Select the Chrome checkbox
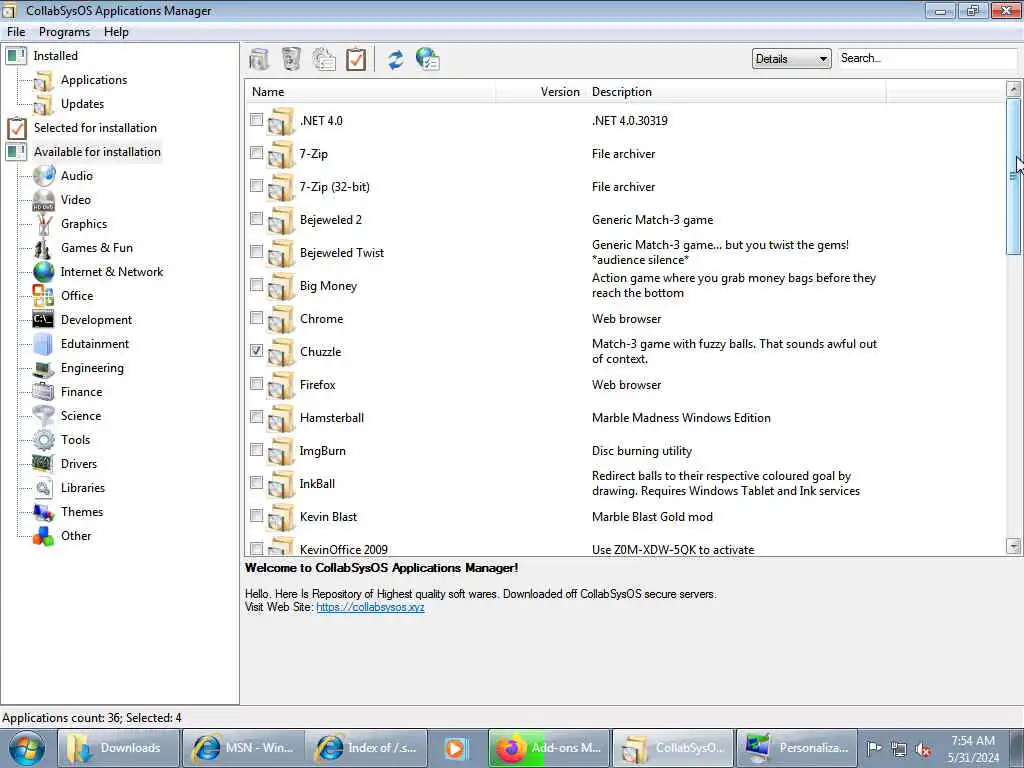Screen dimensions: 1024x768 pos(257,317)
